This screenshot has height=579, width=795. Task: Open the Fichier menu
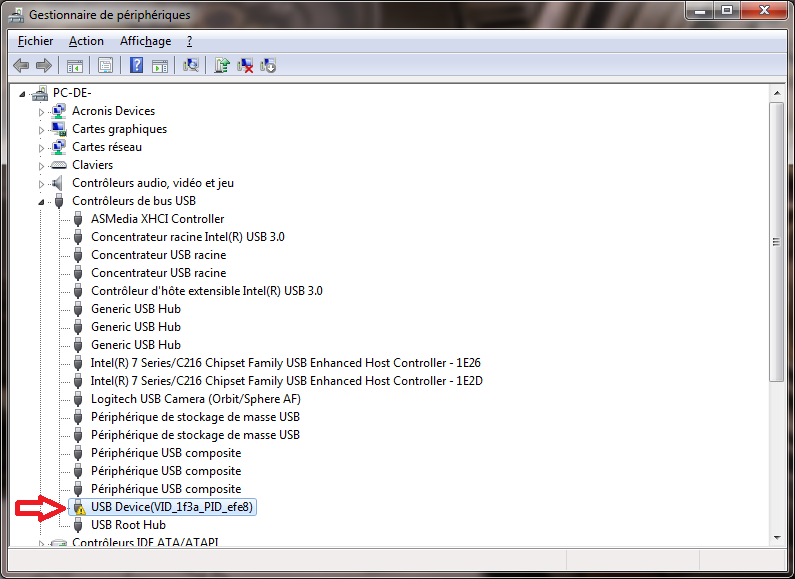(35, 41)
